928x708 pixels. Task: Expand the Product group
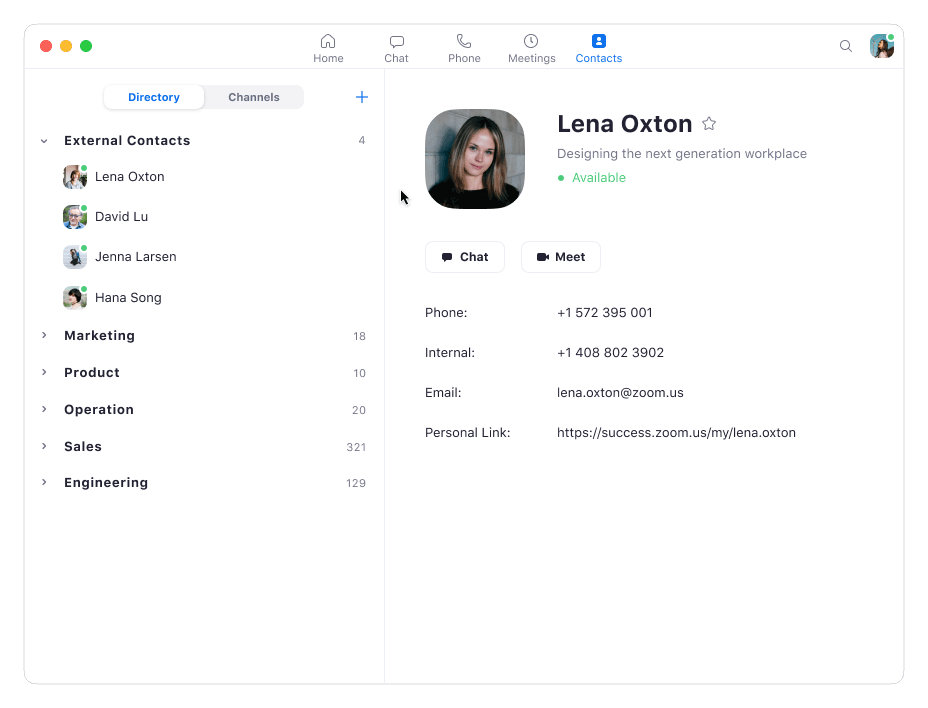(x=44, y=372)
